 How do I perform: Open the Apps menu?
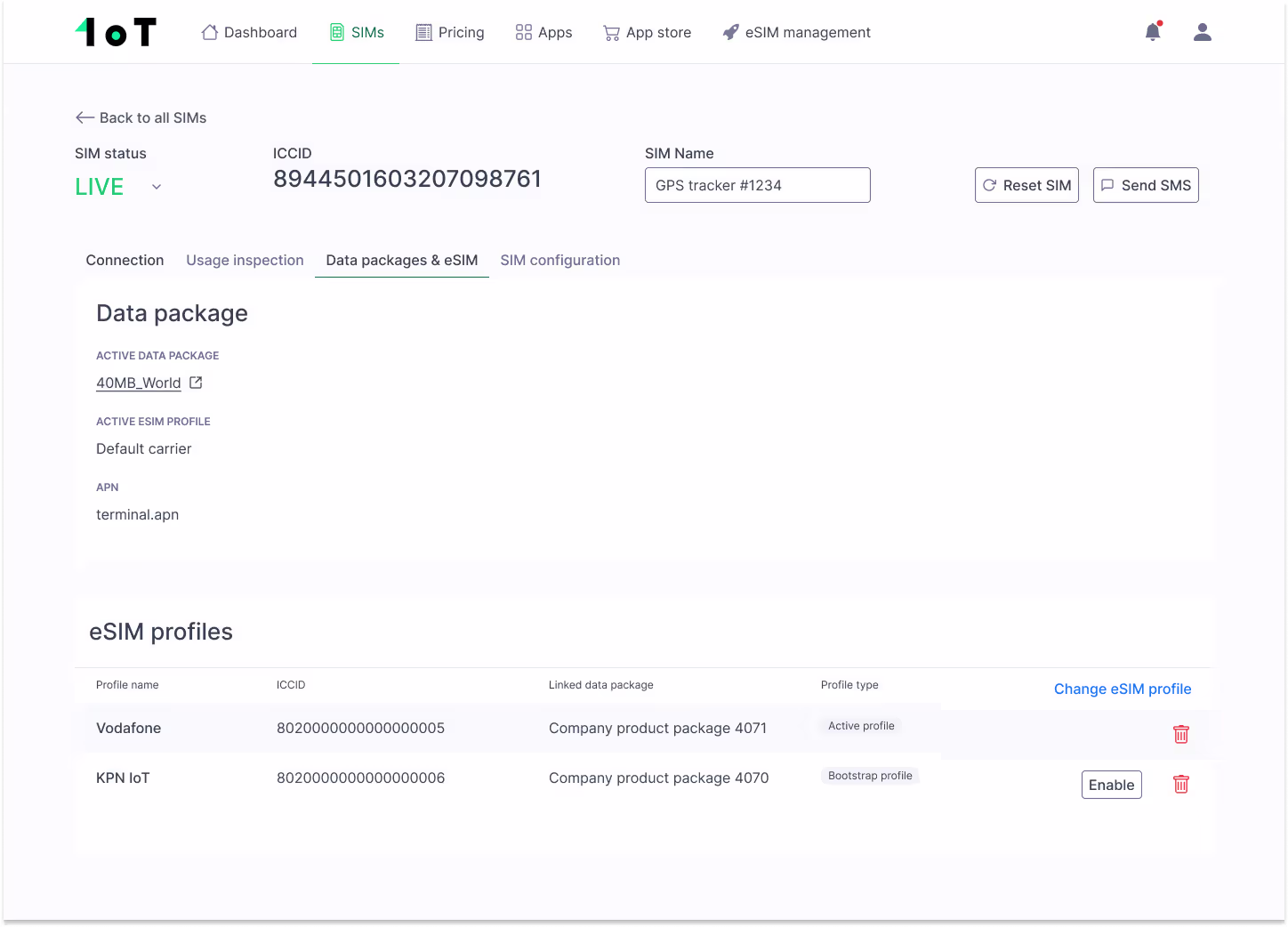pos(543,33)
